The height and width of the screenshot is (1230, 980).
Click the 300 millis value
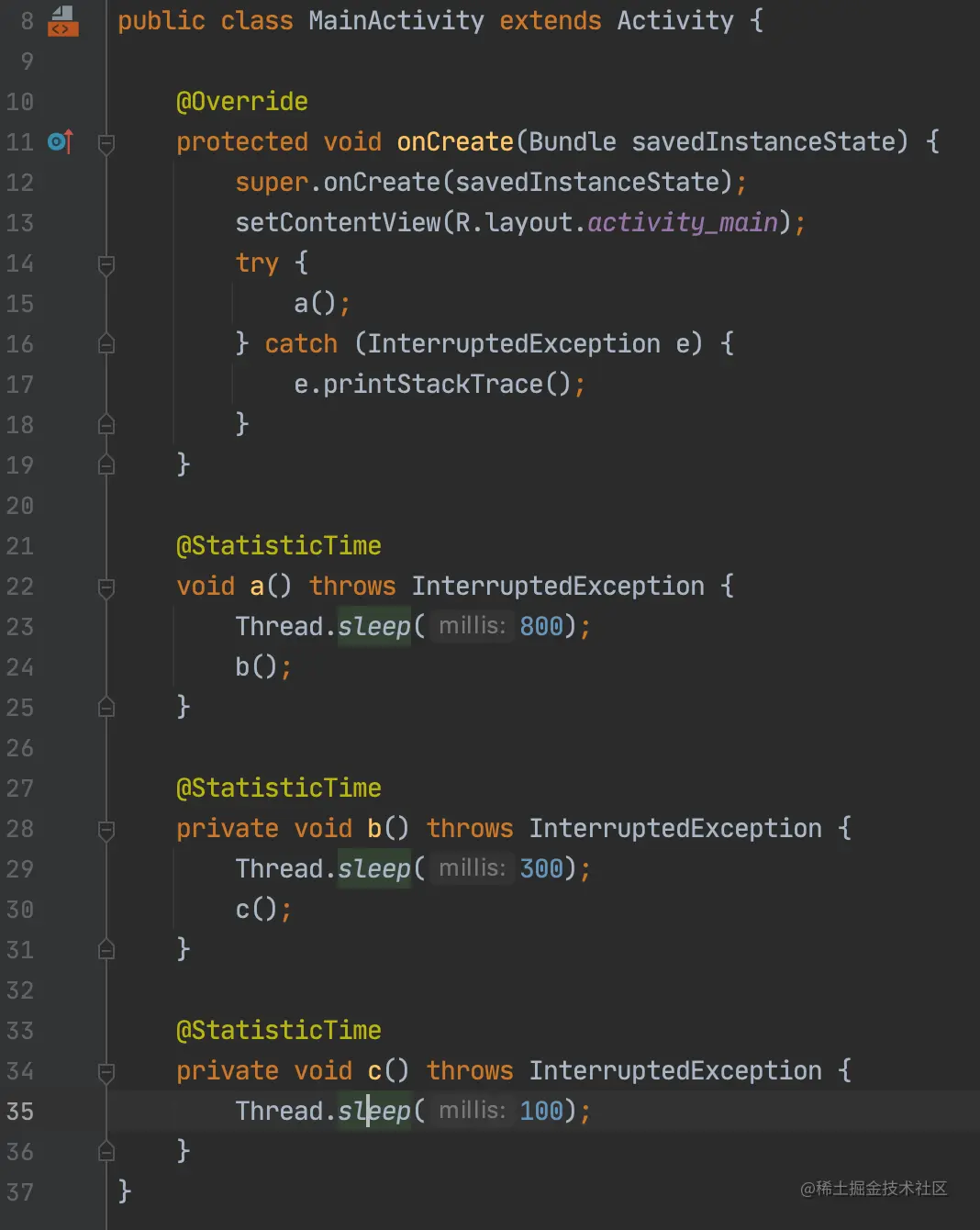pos(541,868)
